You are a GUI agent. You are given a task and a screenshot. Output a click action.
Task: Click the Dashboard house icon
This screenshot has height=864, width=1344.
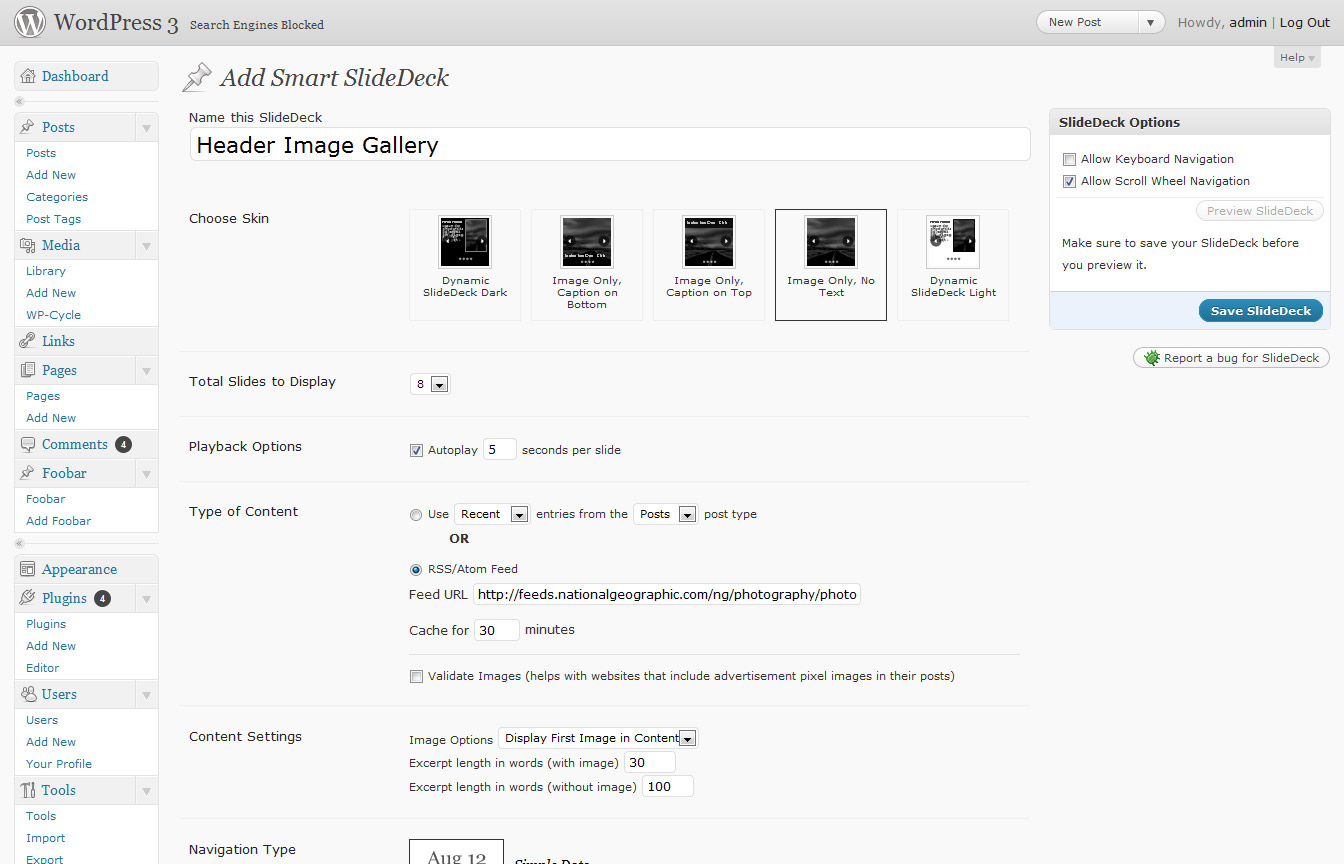point(28,76)
